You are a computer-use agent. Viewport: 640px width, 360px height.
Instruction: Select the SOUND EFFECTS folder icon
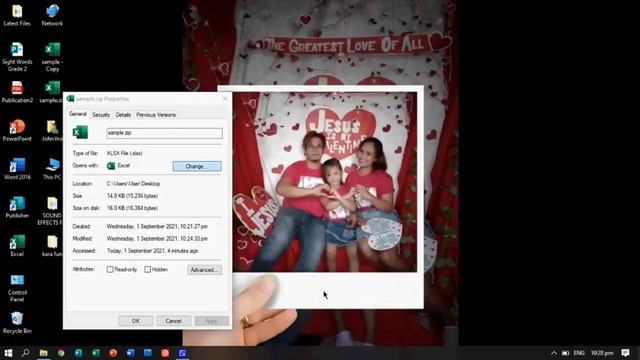click(51, 211)
